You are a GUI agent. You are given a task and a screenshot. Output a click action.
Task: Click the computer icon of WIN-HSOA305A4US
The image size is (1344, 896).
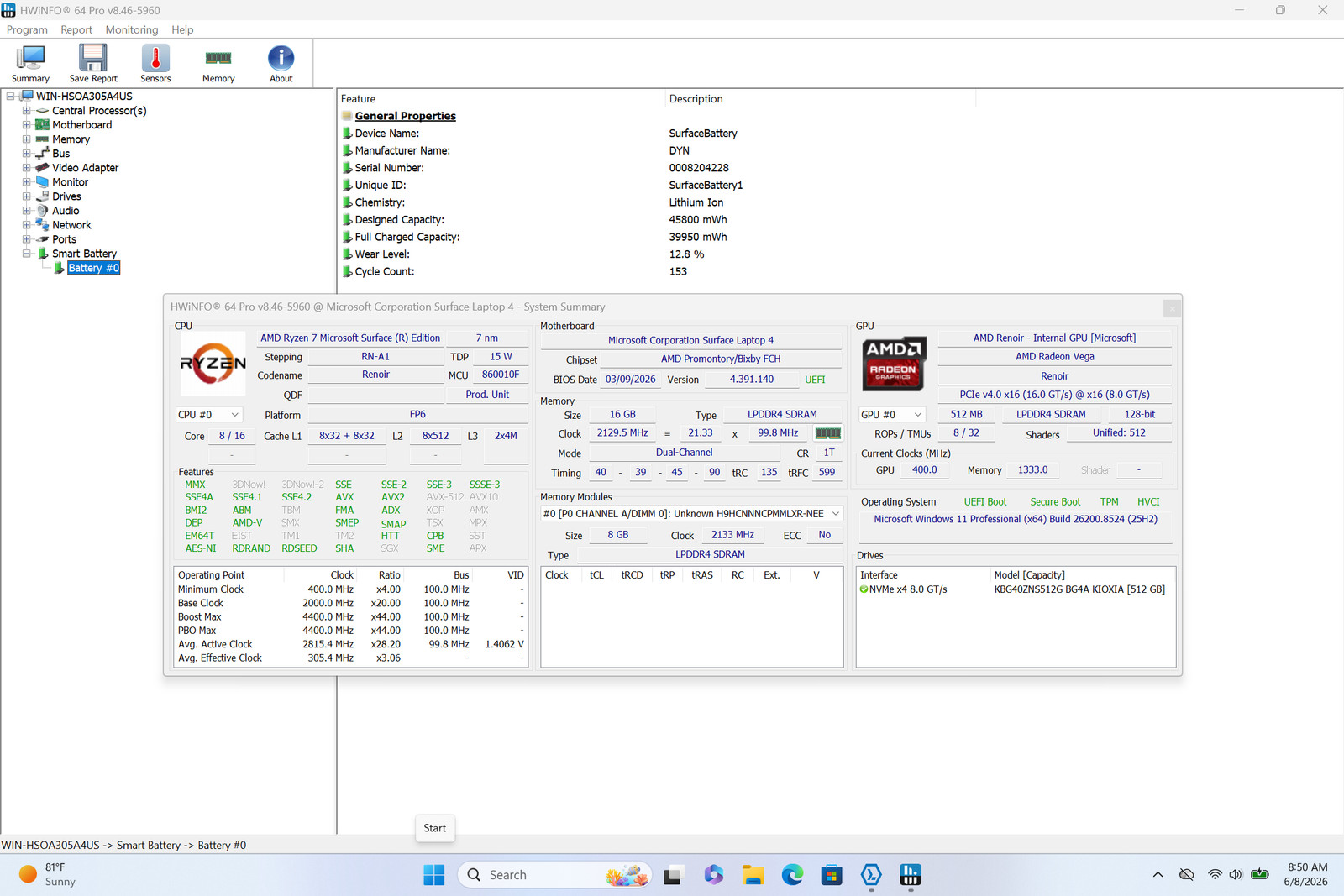26,96
